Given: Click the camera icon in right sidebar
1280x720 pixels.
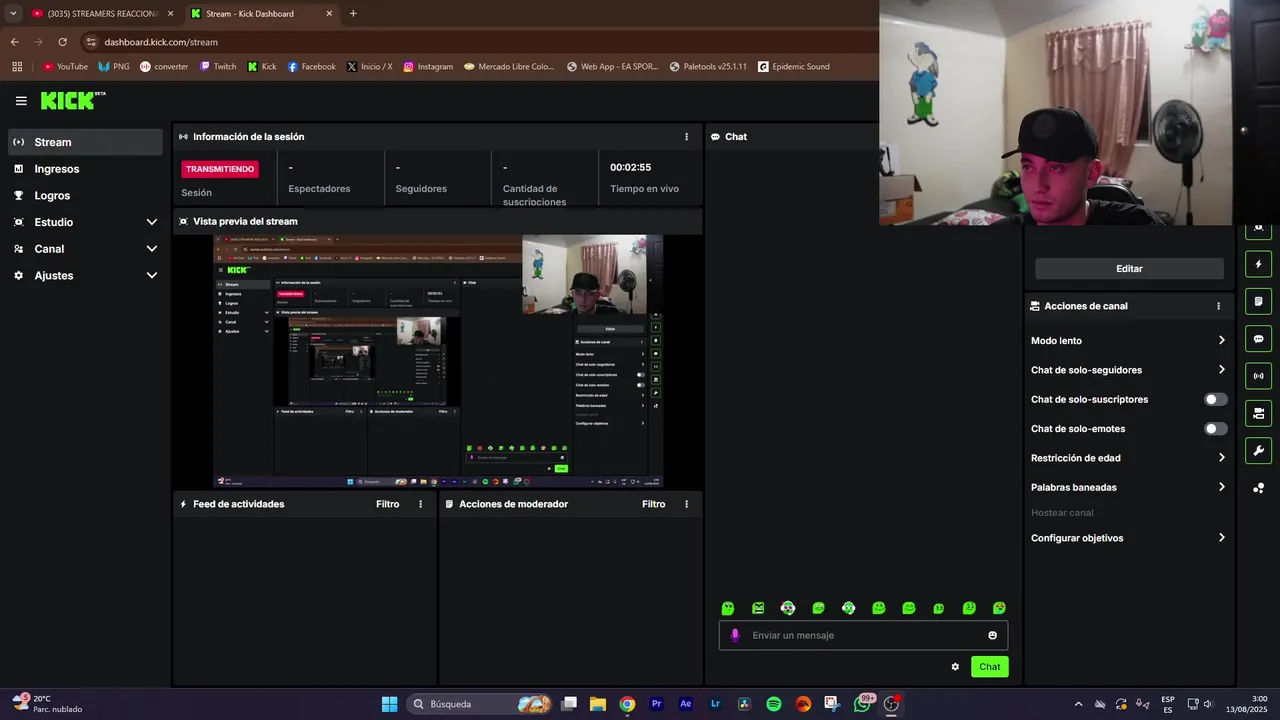Looking at the screenshot, I should click(1258, 413).
